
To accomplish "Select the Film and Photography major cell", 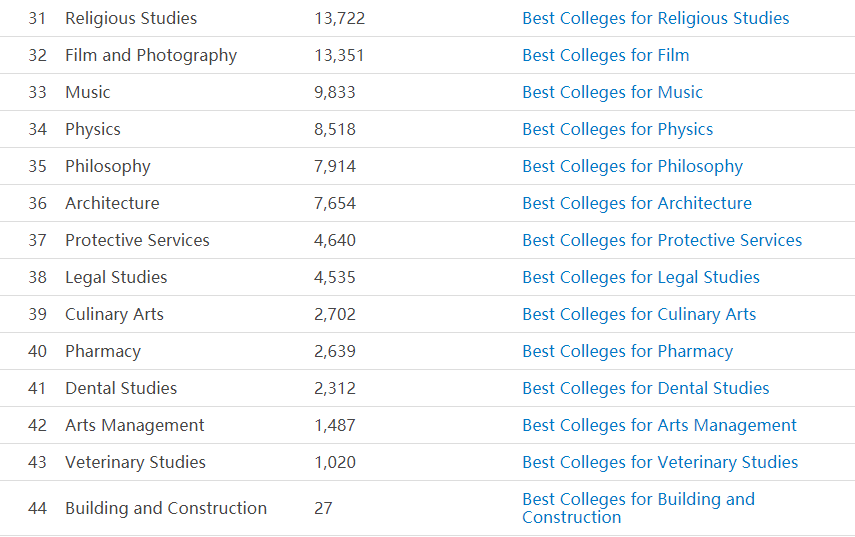I will coord(151,56).
